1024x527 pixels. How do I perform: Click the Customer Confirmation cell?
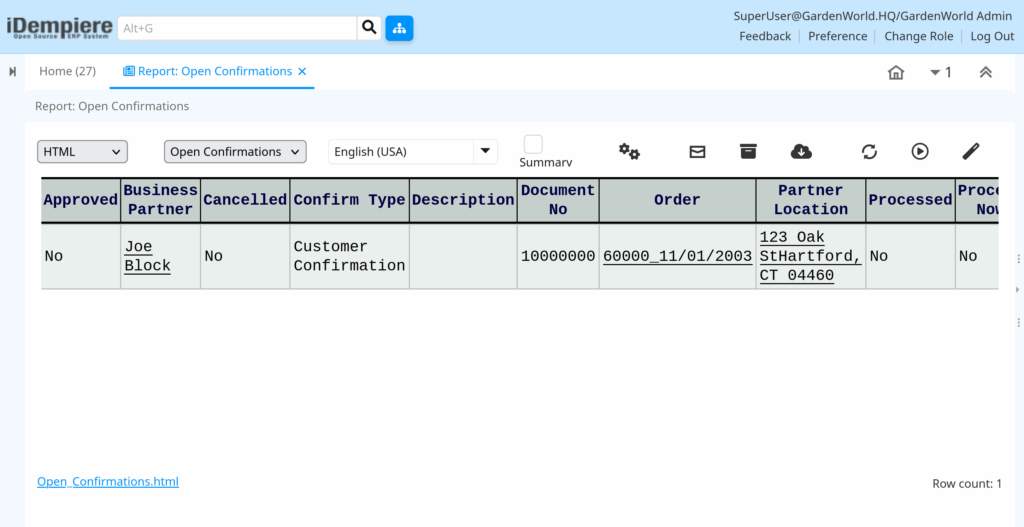(349, 256)
